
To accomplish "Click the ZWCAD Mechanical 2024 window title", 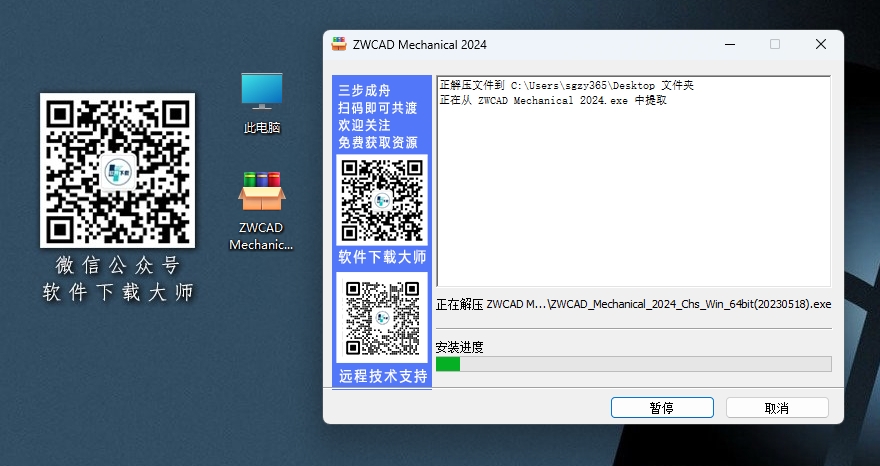I will (x=419, y=45).
